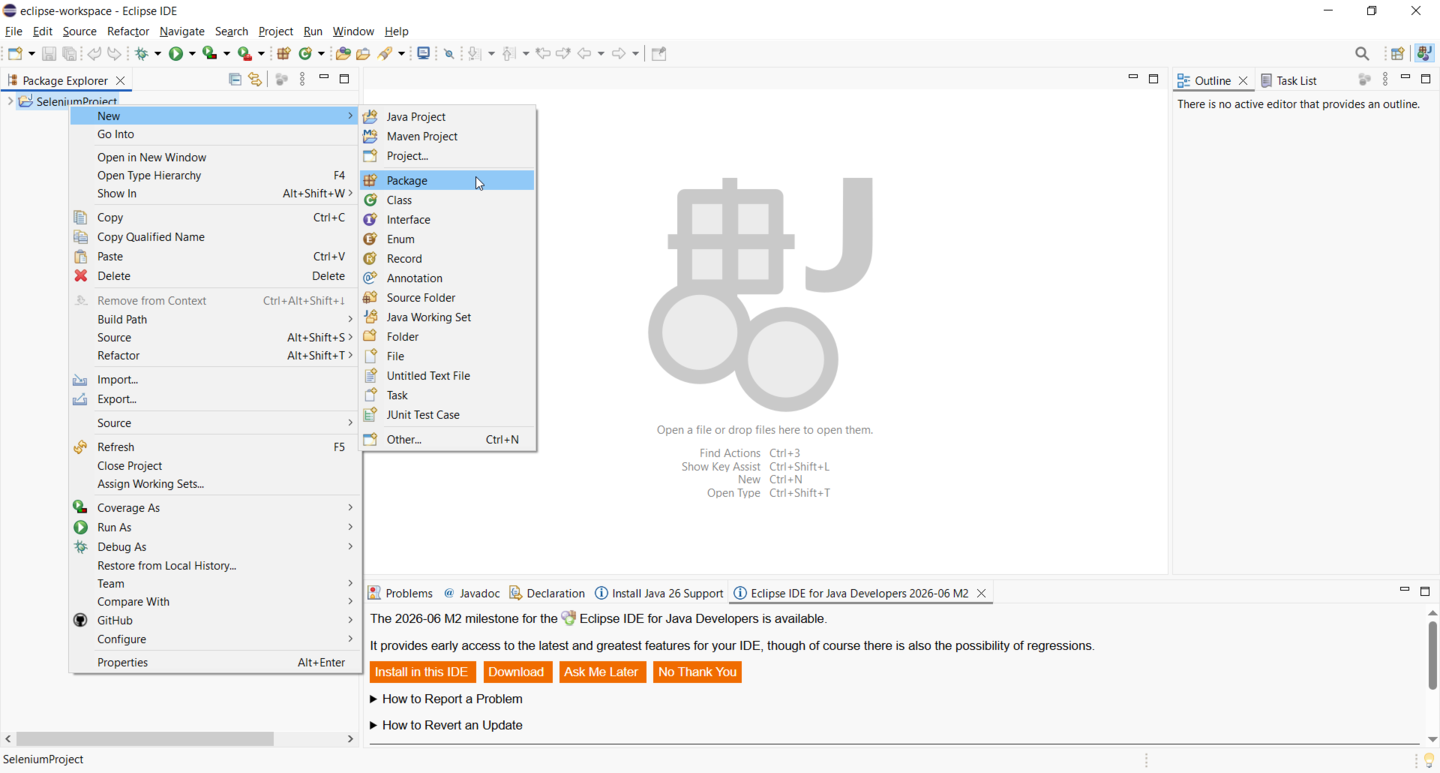Image resolution: width=1440 pixels, height=773 pixels.
Task: Click the Run External Tools toolbar icon
Action: (245, 54)
